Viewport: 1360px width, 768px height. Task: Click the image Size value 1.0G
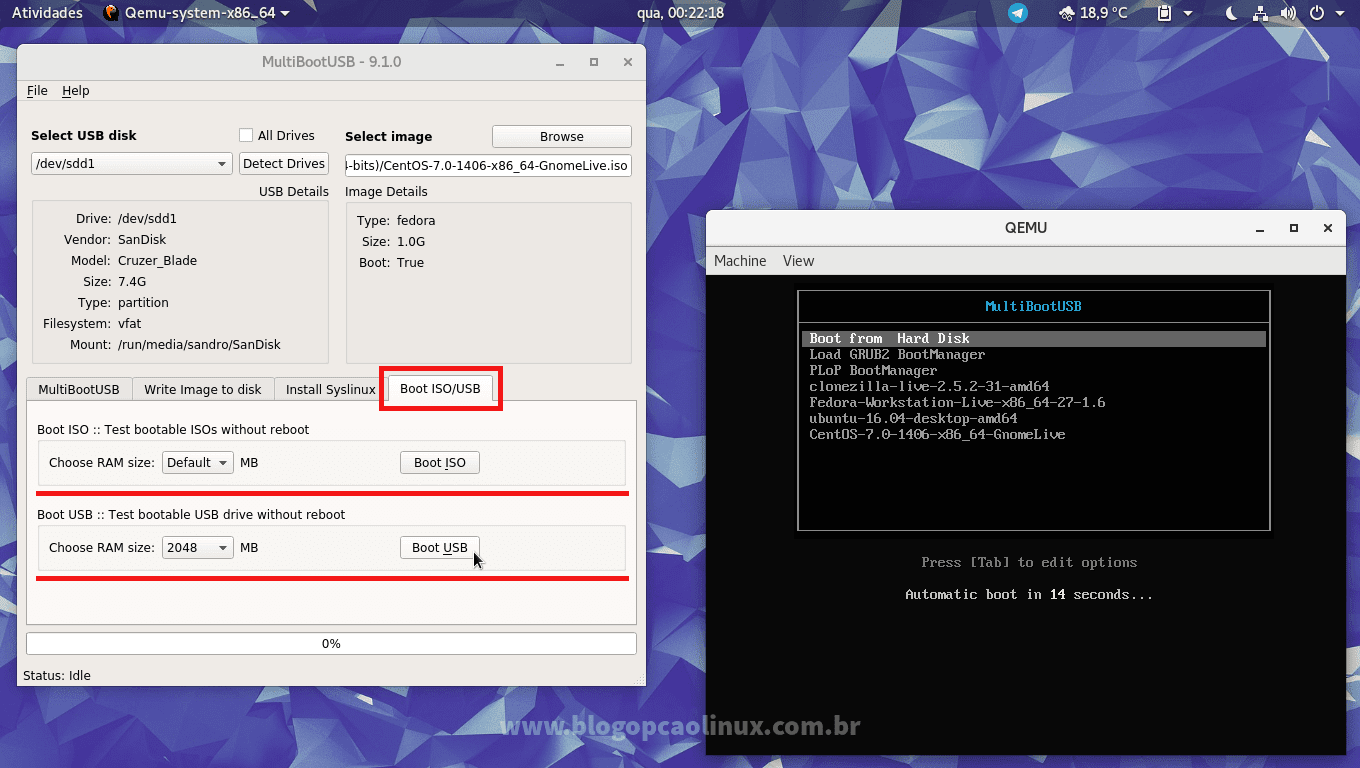click(411, 241)
